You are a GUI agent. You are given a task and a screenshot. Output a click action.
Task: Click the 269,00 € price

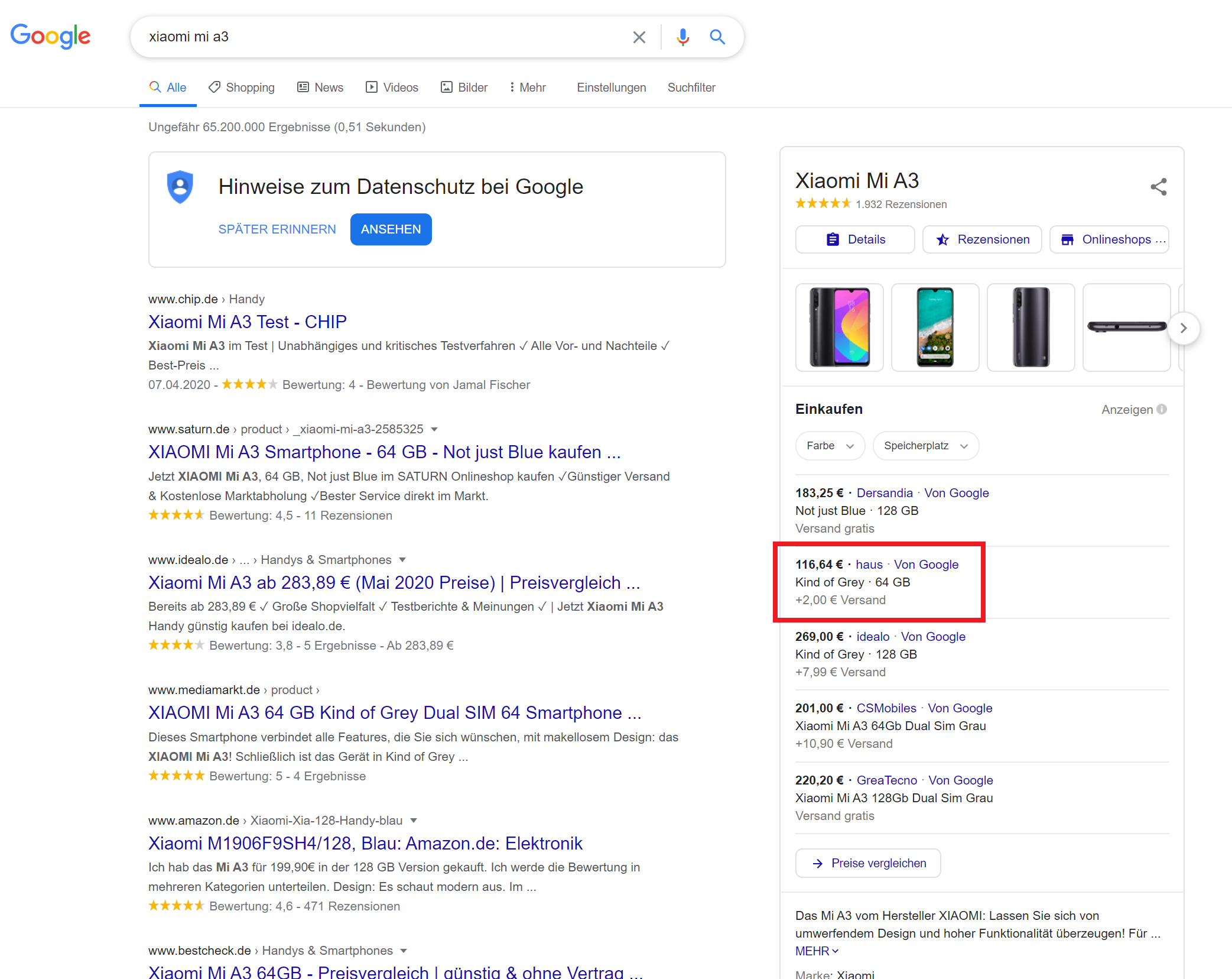819,637
